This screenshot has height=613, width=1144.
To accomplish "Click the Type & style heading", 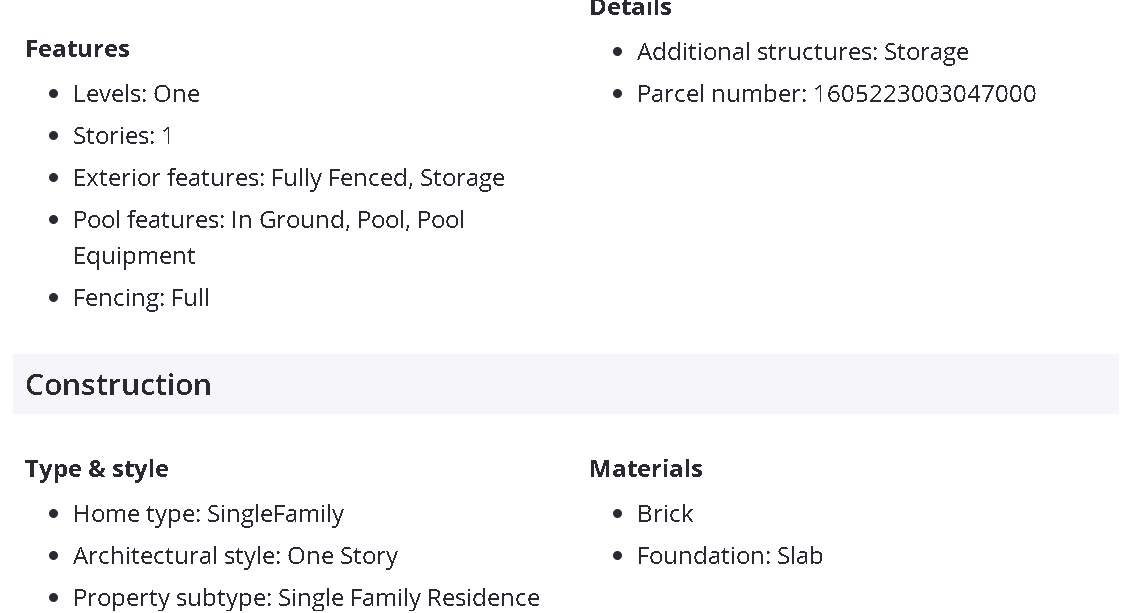I will pos(97,469).
